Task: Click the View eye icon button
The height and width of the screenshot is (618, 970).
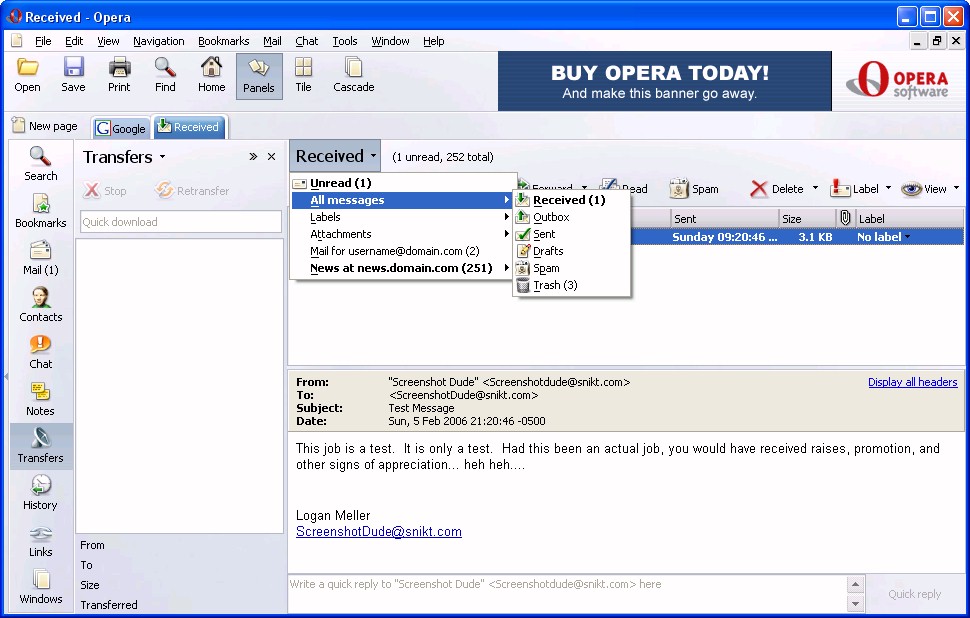Action: (x=924, y=189)
